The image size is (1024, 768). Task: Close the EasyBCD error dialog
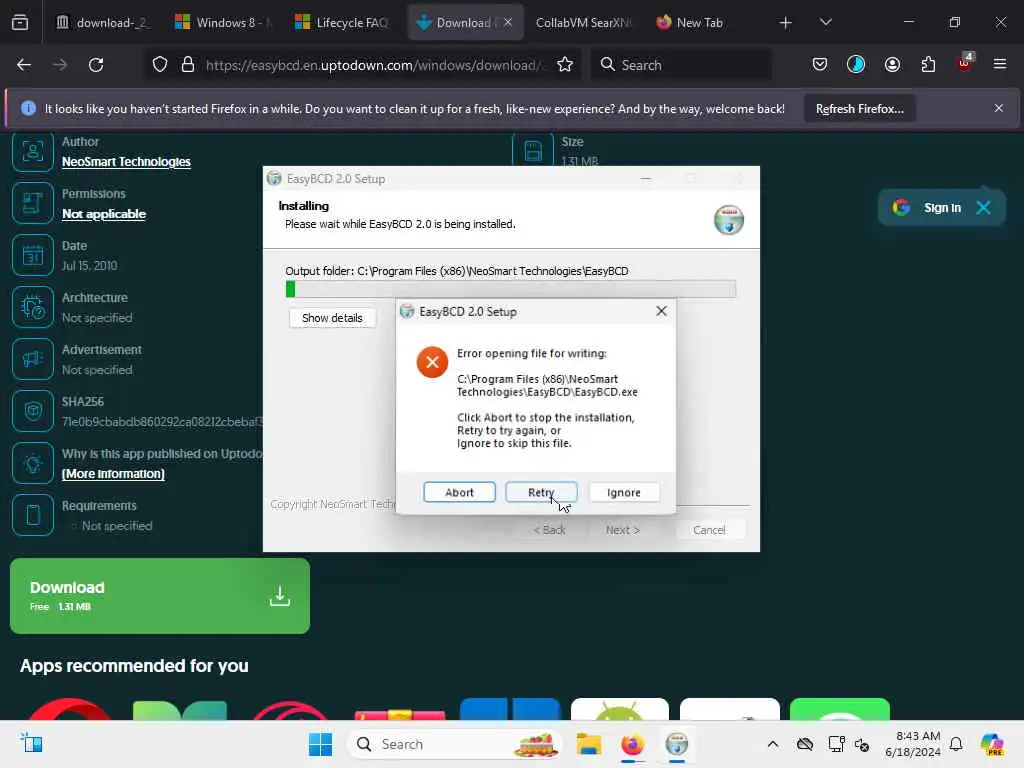click(x=662, y=311)
